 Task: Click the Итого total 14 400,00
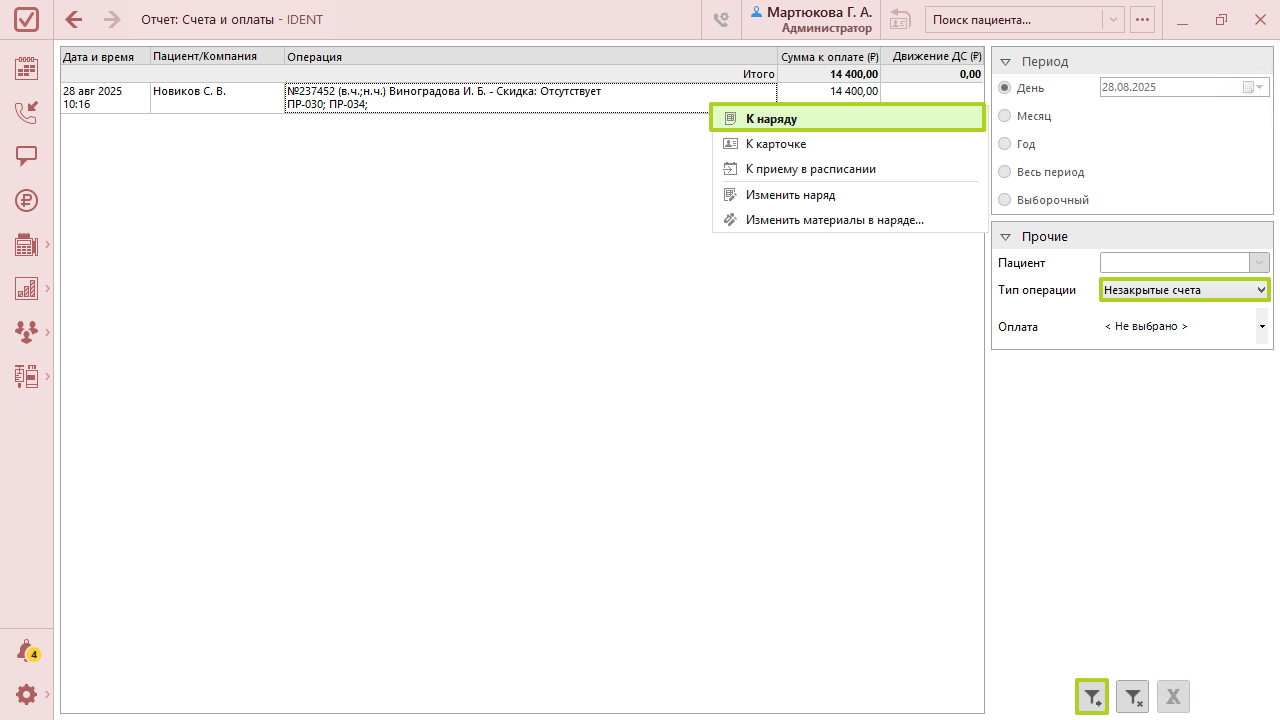click(854, 74)
